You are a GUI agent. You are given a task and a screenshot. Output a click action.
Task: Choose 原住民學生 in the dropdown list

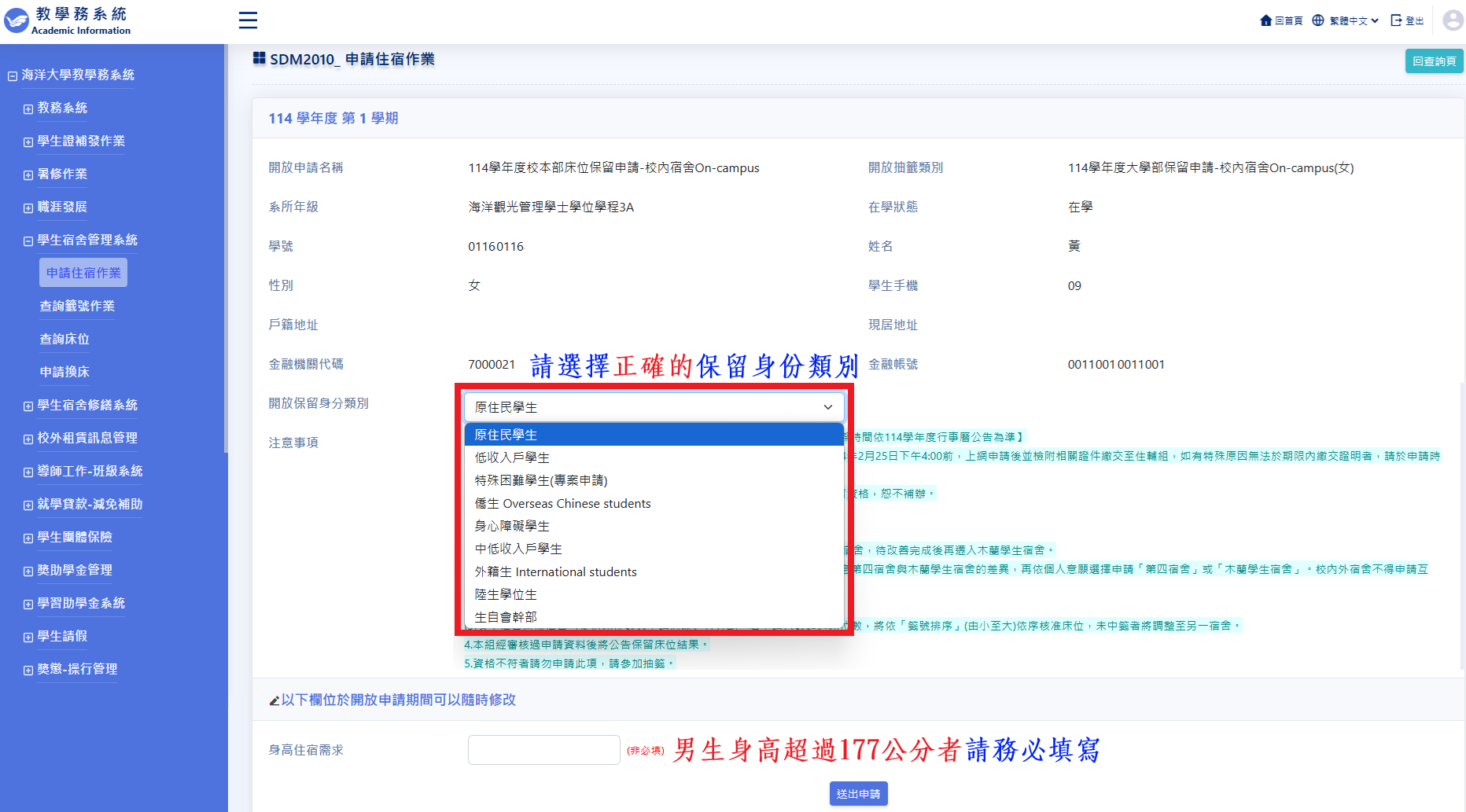[654, 435]
